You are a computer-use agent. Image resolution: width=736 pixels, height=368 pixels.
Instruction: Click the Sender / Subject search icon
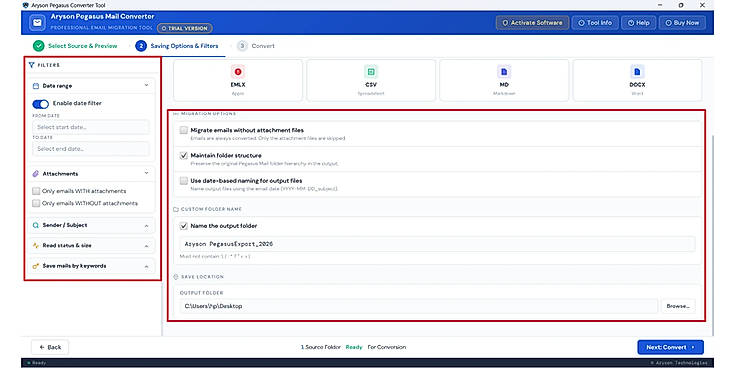tap(35, 225)
